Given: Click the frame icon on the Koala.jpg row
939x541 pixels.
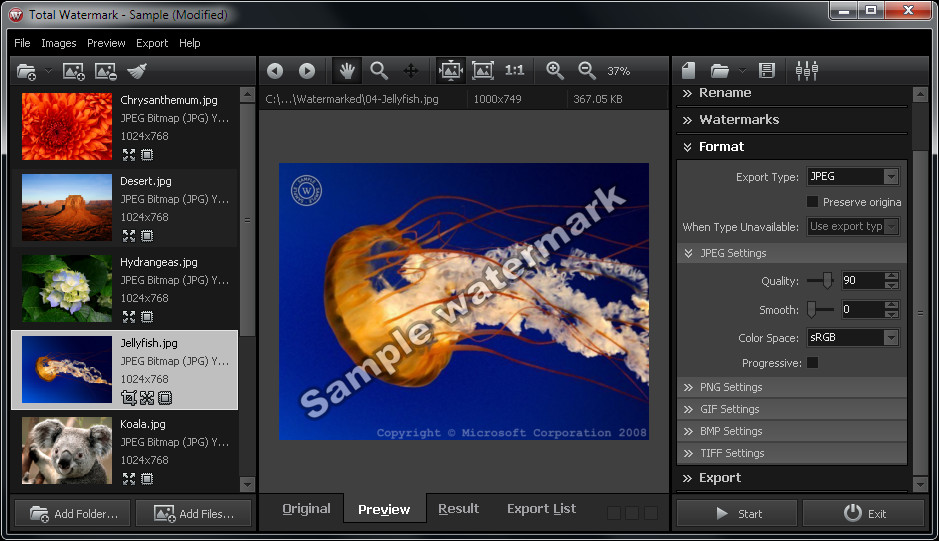Looking at the screenshot, I should (147, 478).
